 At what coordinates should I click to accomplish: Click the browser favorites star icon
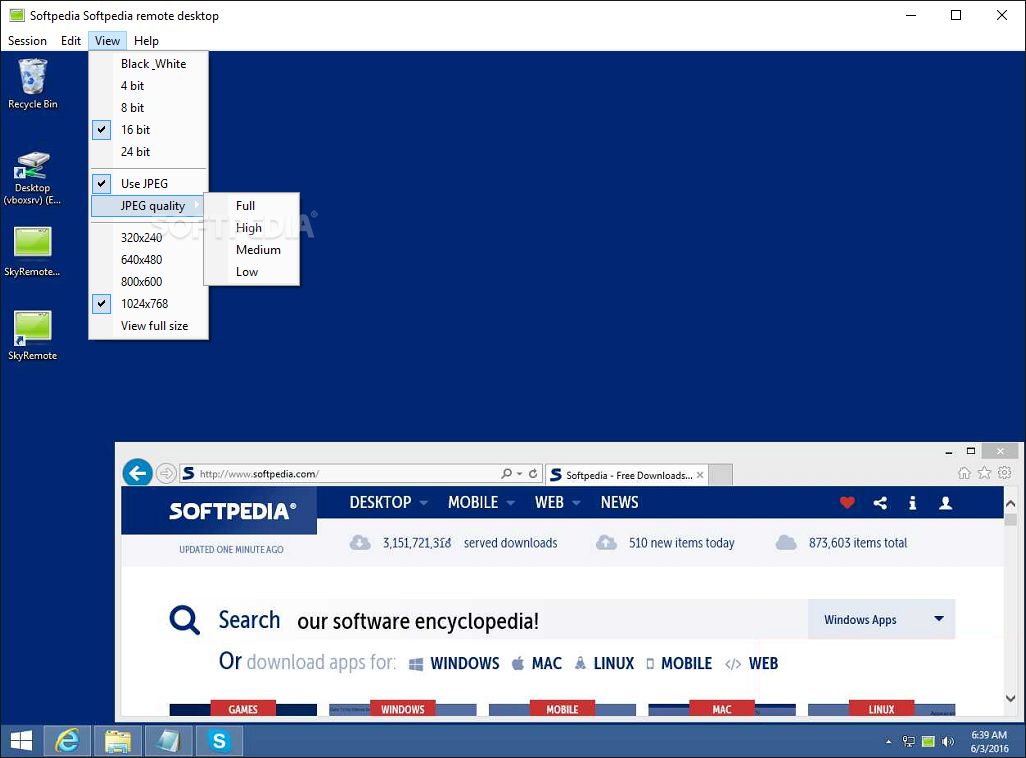984,473
